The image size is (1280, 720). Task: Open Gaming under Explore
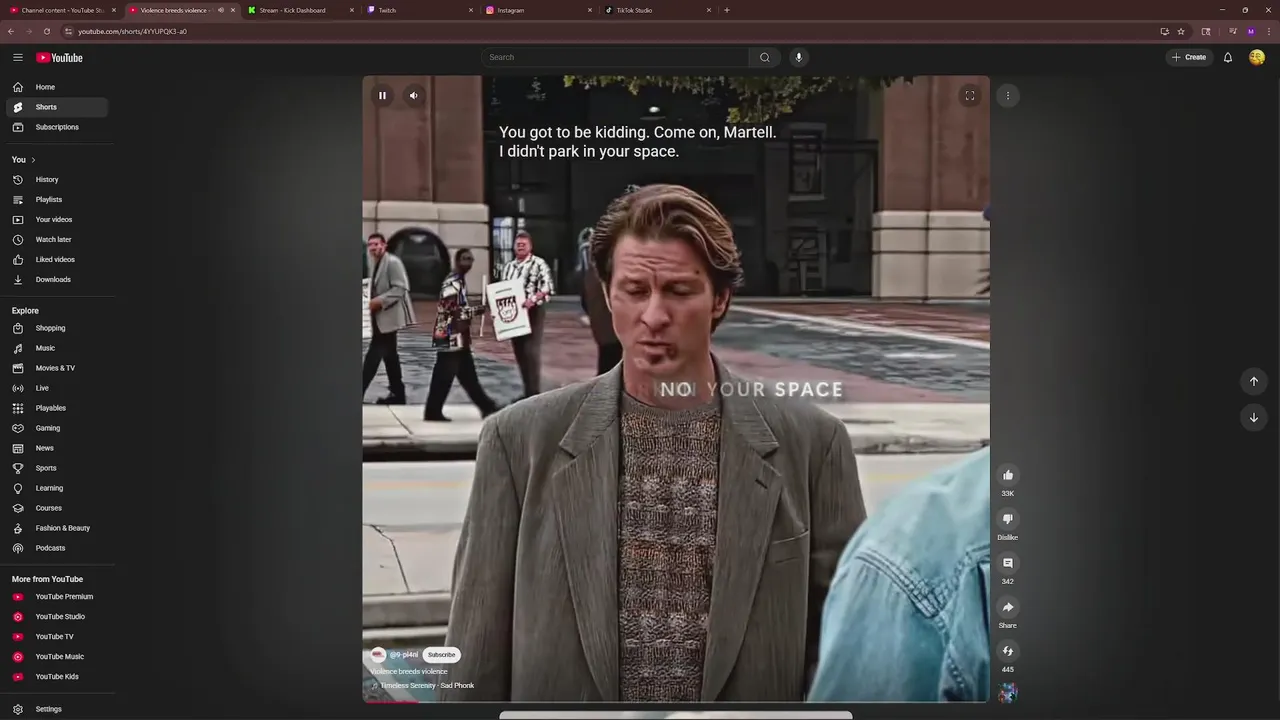pyautogui.click(x=57, y=428)
